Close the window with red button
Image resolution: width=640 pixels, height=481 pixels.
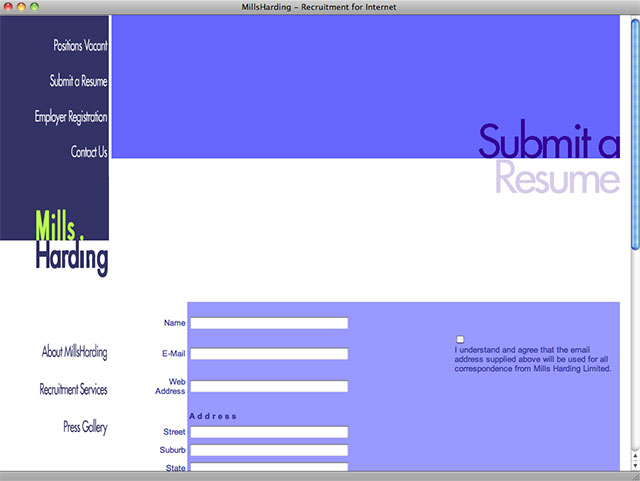pyautogui.click(x=8, y=7)
